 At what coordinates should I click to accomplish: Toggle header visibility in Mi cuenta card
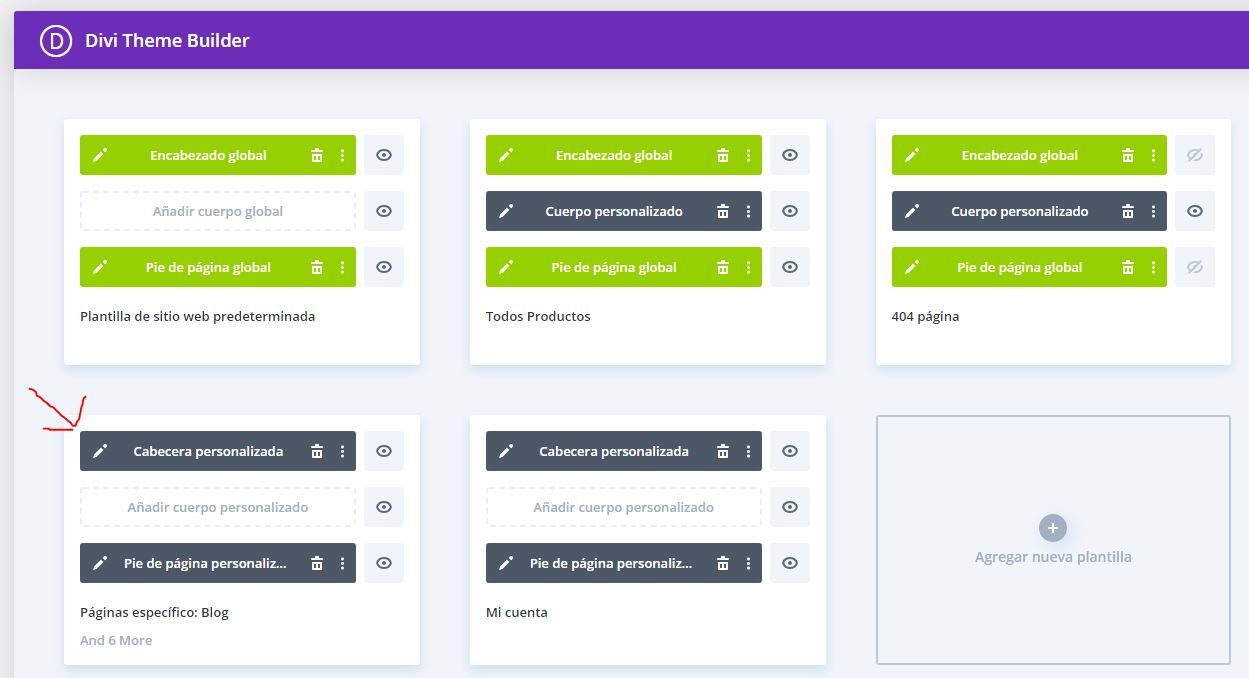(x=790, y=451)
